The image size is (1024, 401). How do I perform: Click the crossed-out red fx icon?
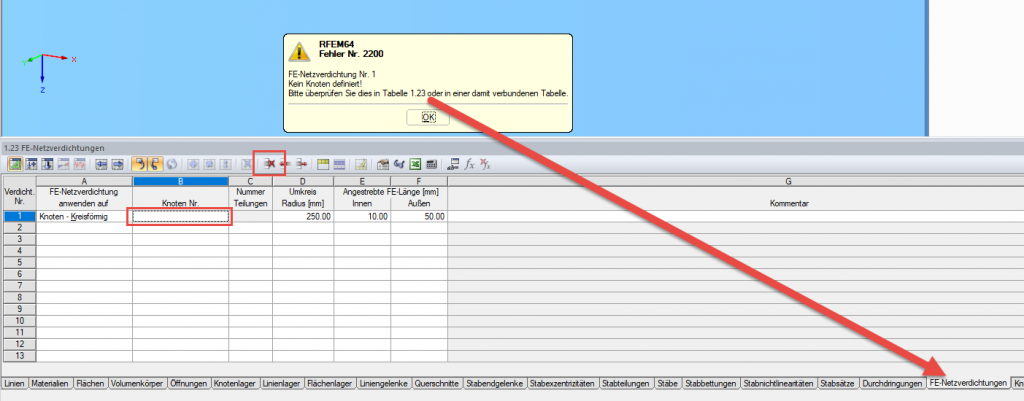point(485,164)
